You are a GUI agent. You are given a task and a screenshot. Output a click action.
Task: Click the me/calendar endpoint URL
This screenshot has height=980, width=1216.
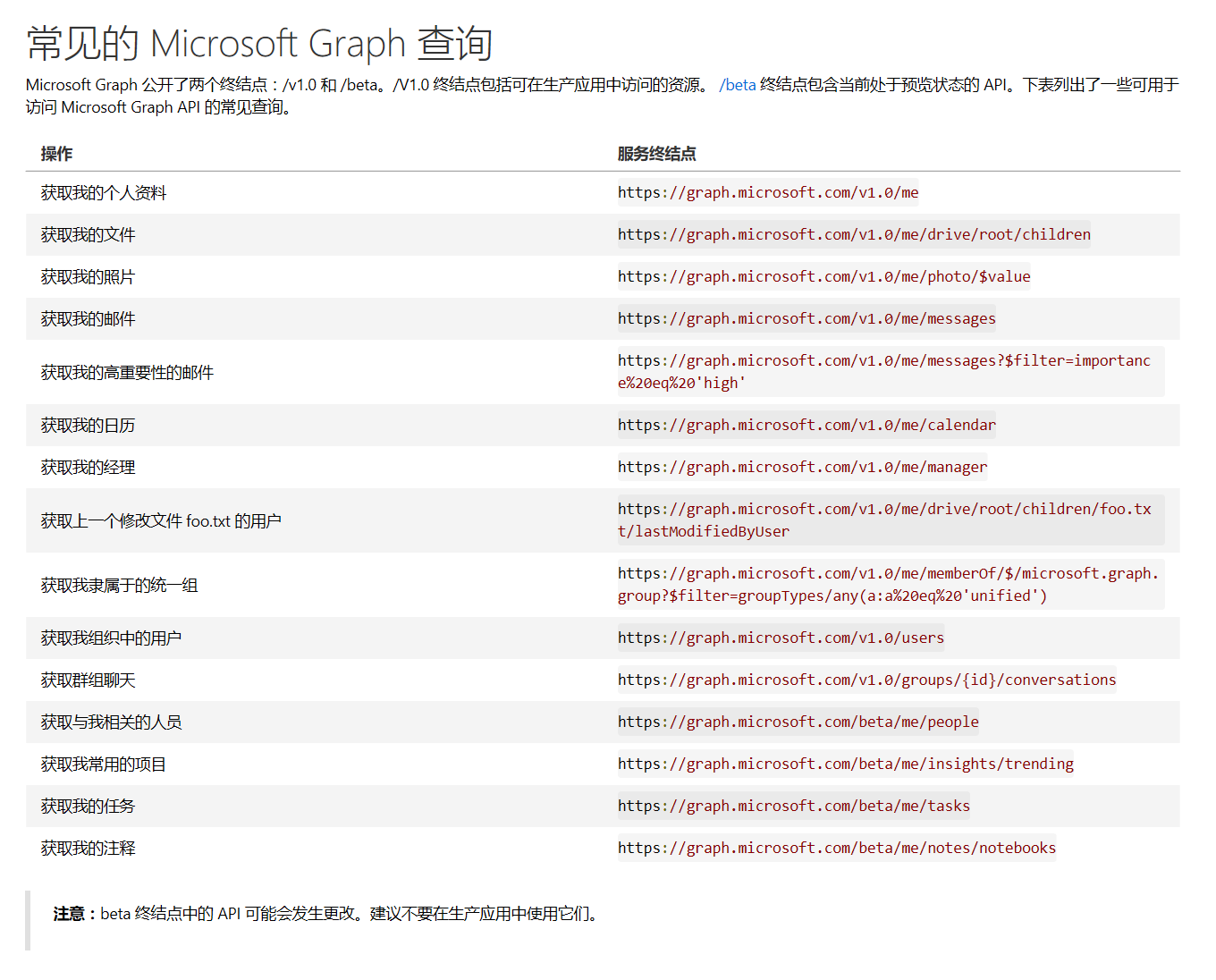[806, 425]
